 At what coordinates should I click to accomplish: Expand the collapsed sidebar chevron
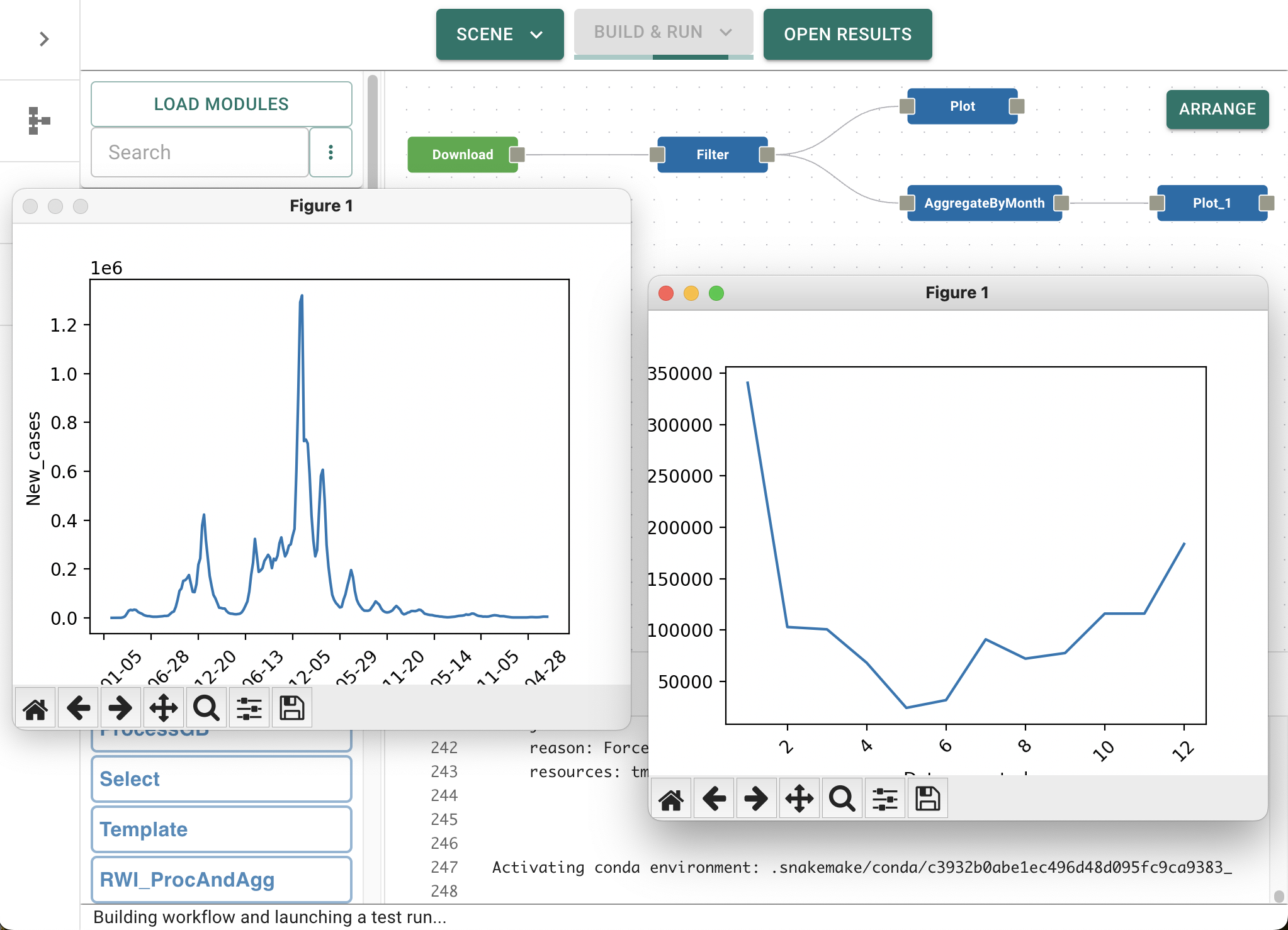(43, 39)
